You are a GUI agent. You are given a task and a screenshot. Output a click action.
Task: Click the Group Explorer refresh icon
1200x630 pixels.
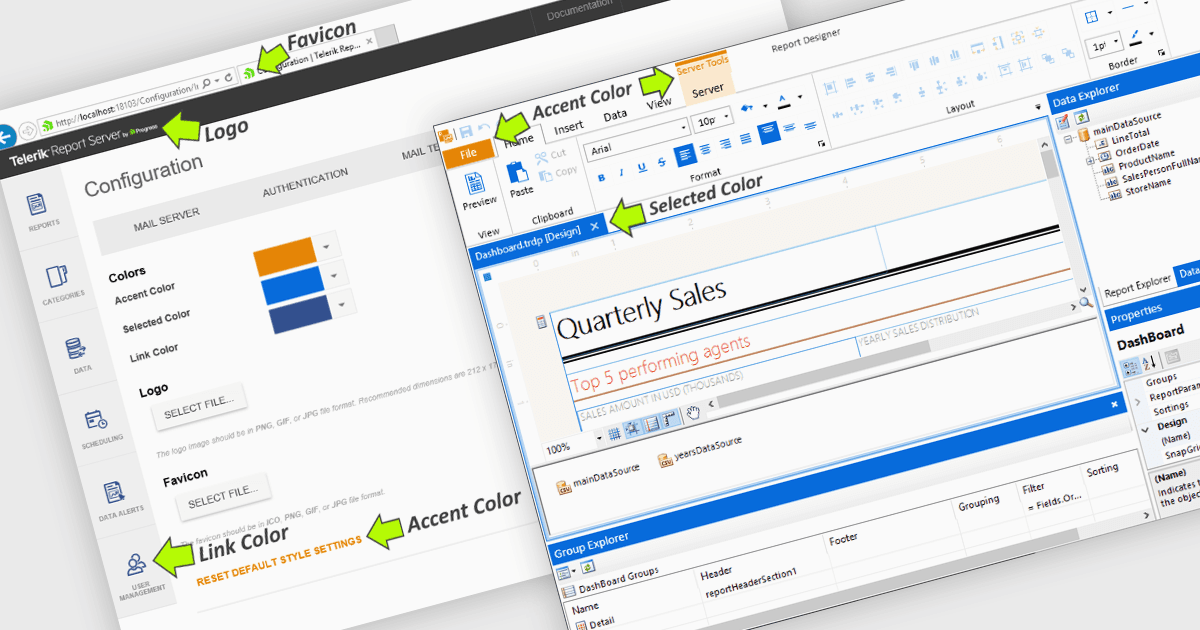tap(589, 568)
